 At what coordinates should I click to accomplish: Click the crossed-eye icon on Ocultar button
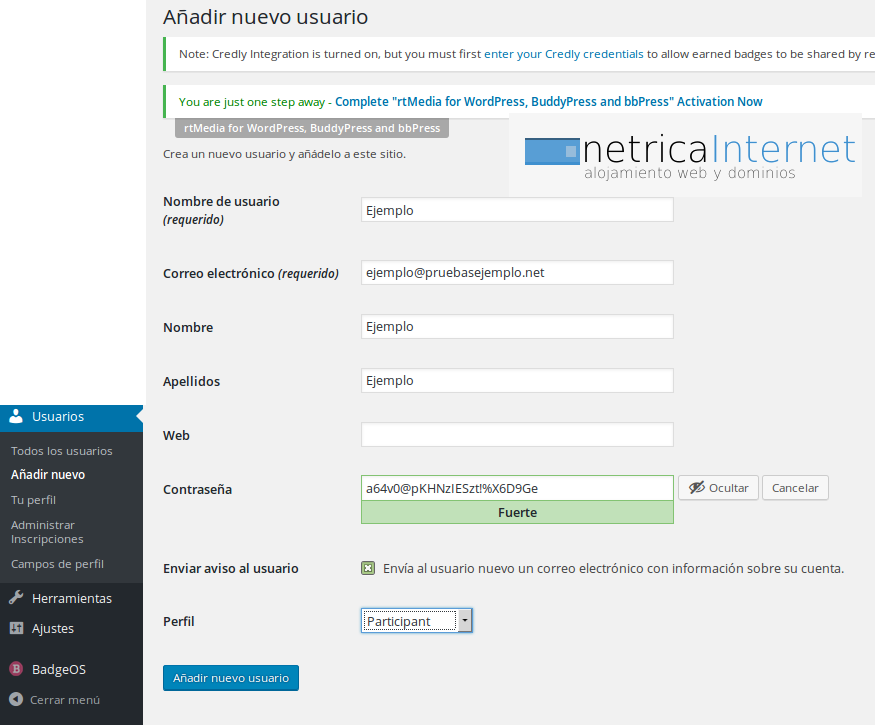coord(696,487)
